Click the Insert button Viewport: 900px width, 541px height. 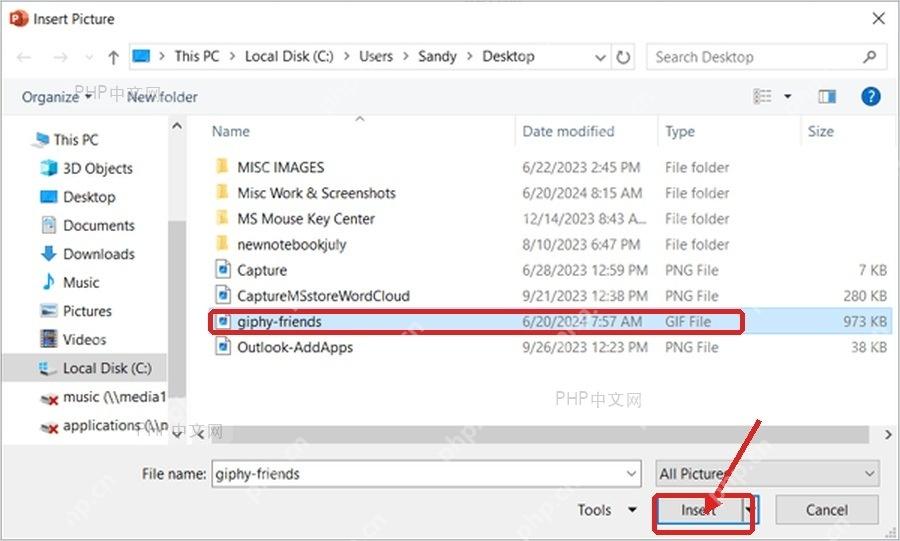coord(699,510)
